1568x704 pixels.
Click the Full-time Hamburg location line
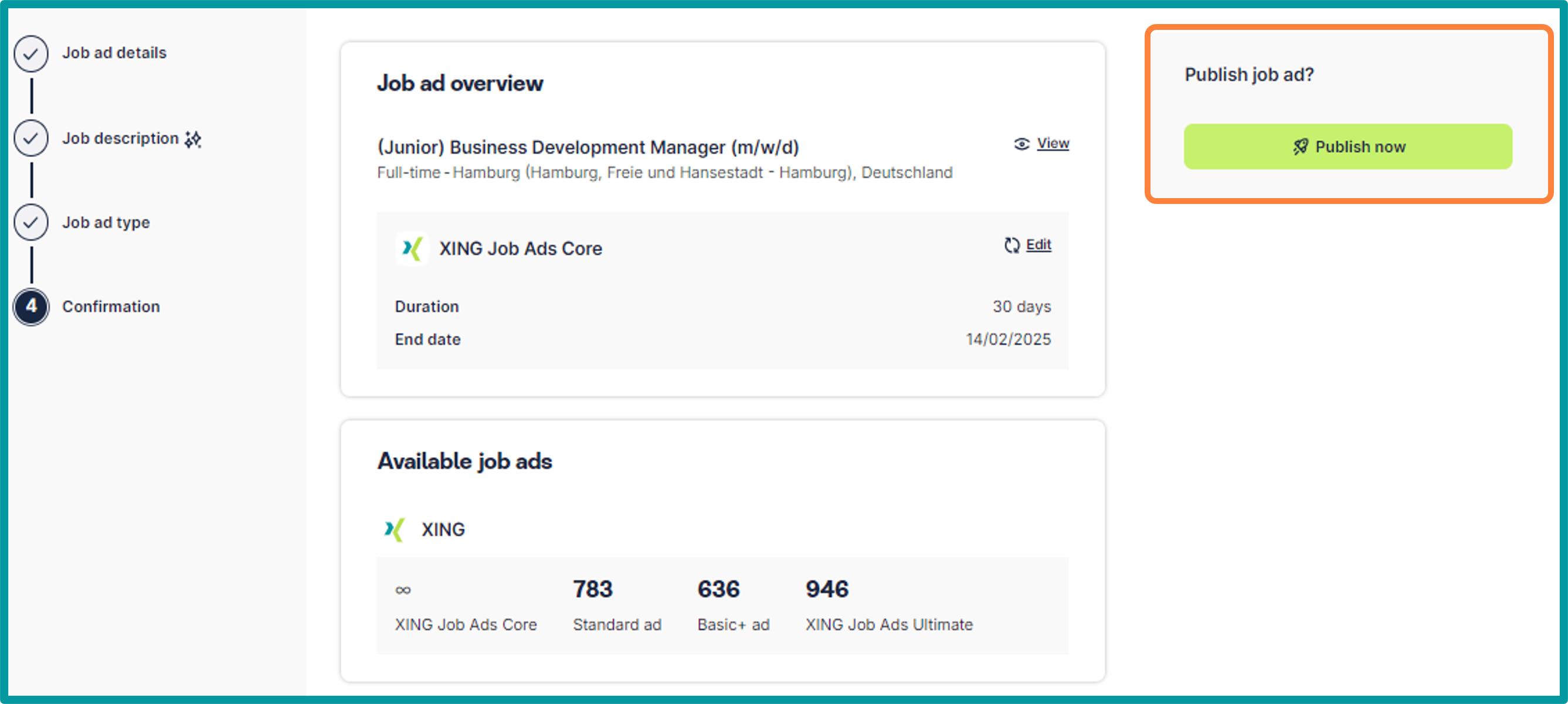pyautogui.click(x=665, y=173)
